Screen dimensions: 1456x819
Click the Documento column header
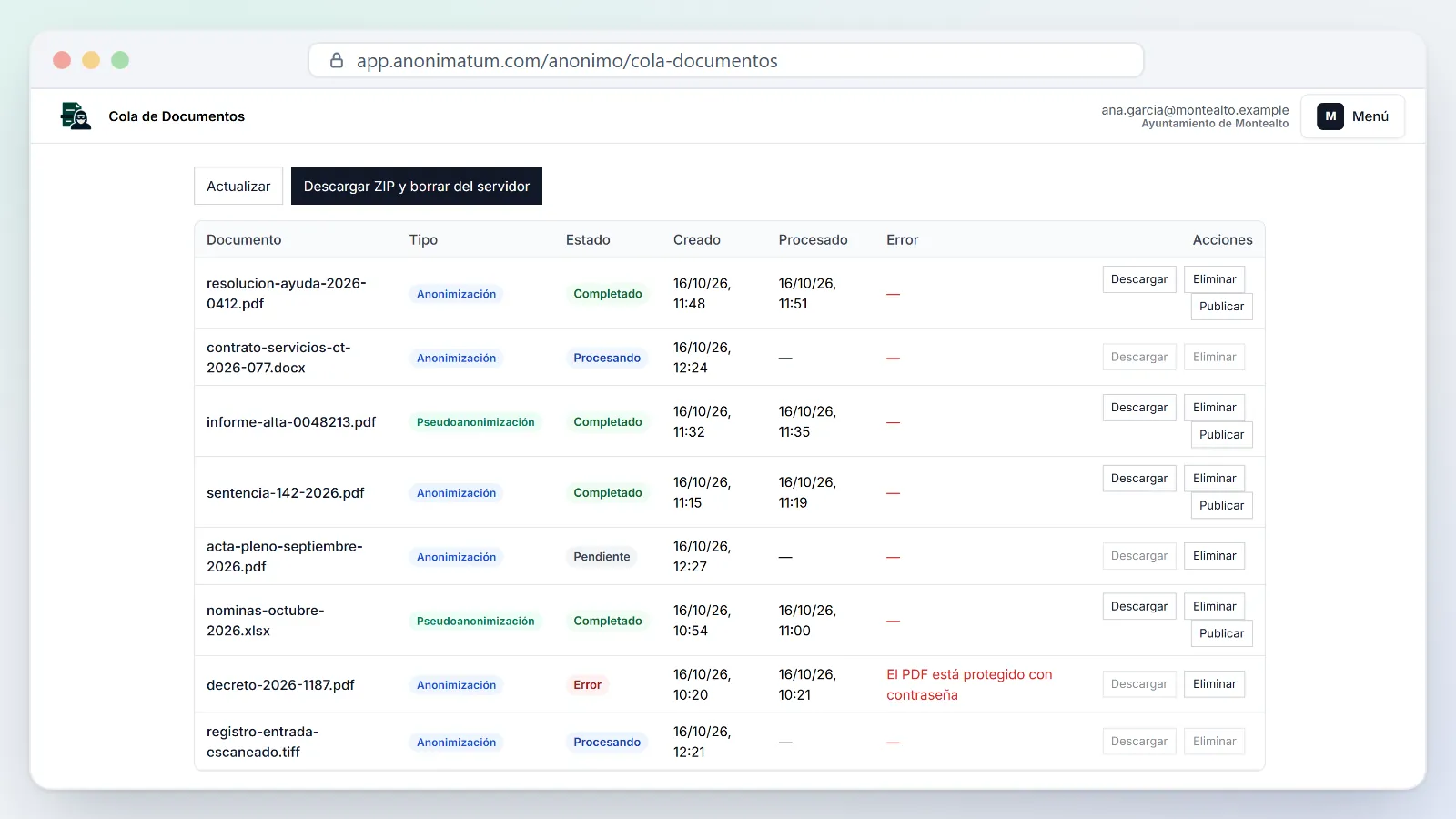[244, 240]
